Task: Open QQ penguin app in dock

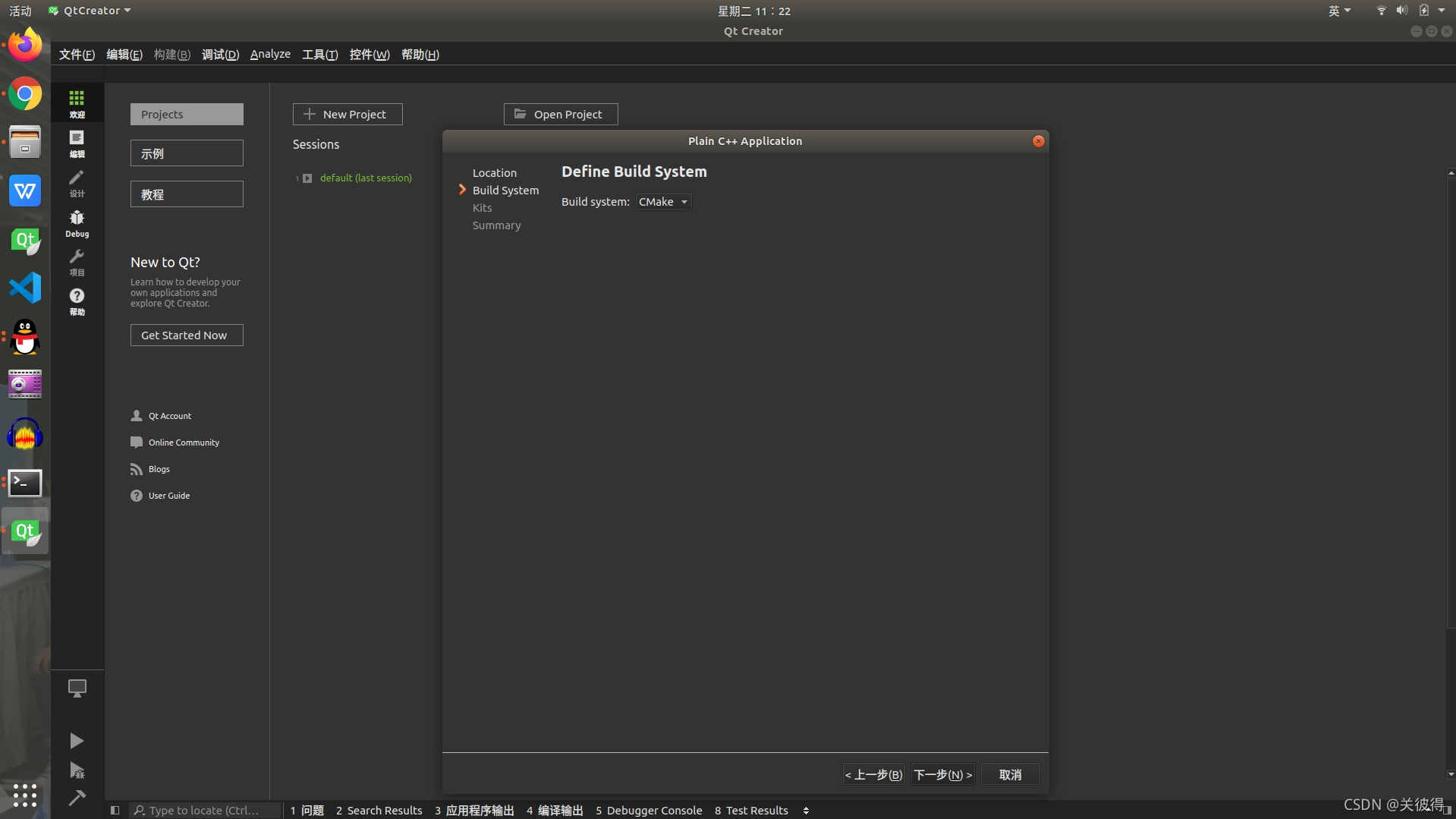Action: click(x=25, y=336)
